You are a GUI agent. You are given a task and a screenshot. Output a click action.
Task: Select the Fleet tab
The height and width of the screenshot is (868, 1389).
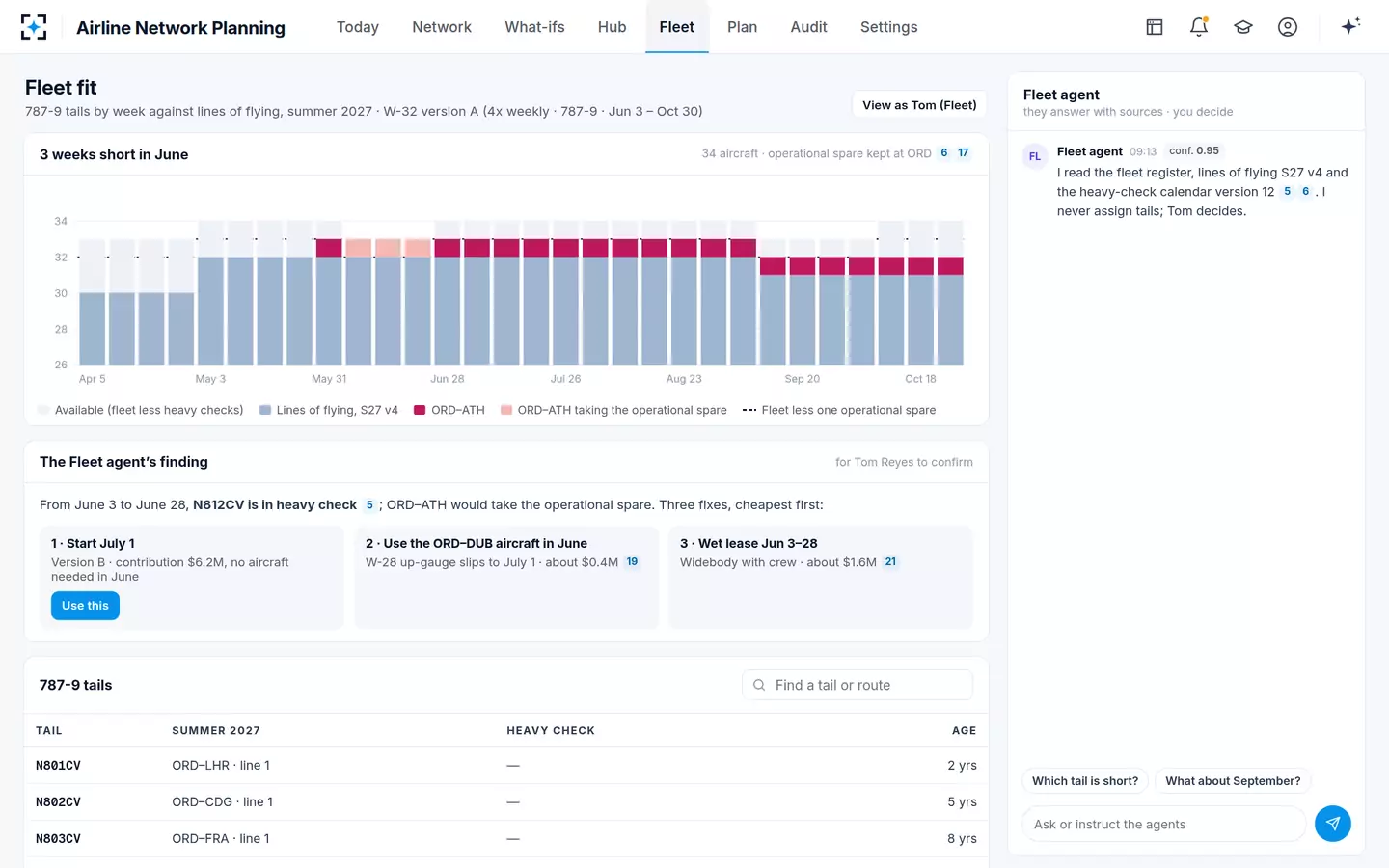[x=677, y=27]
